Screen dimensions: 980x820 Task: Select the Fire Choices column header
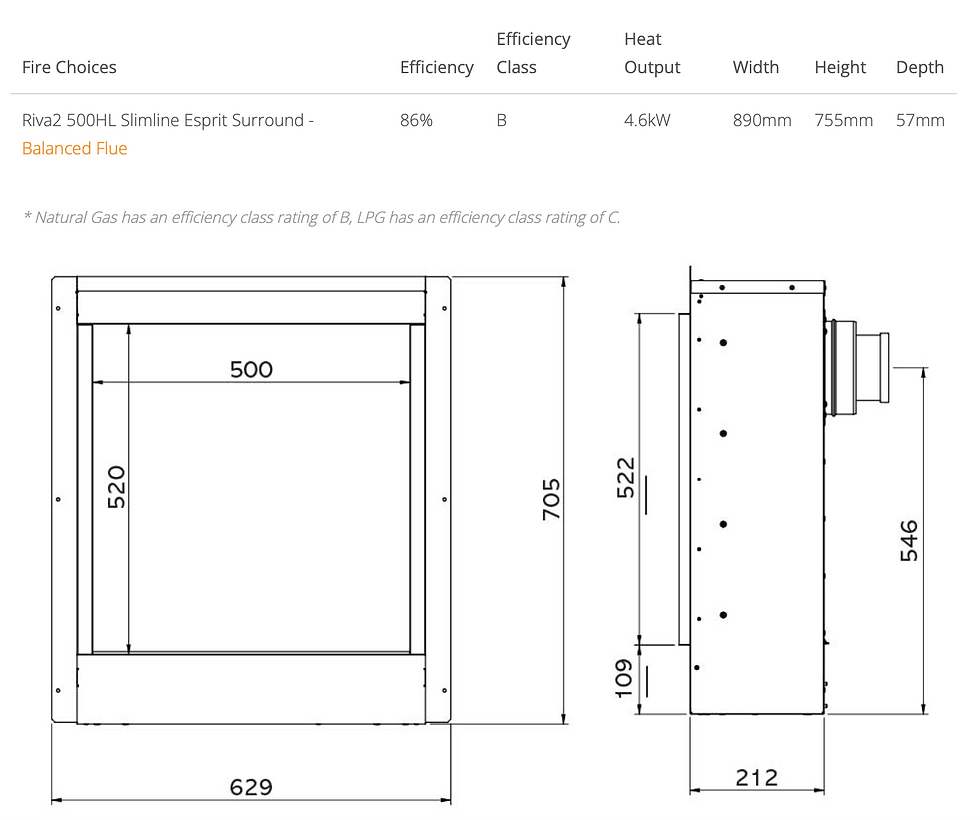69,68
